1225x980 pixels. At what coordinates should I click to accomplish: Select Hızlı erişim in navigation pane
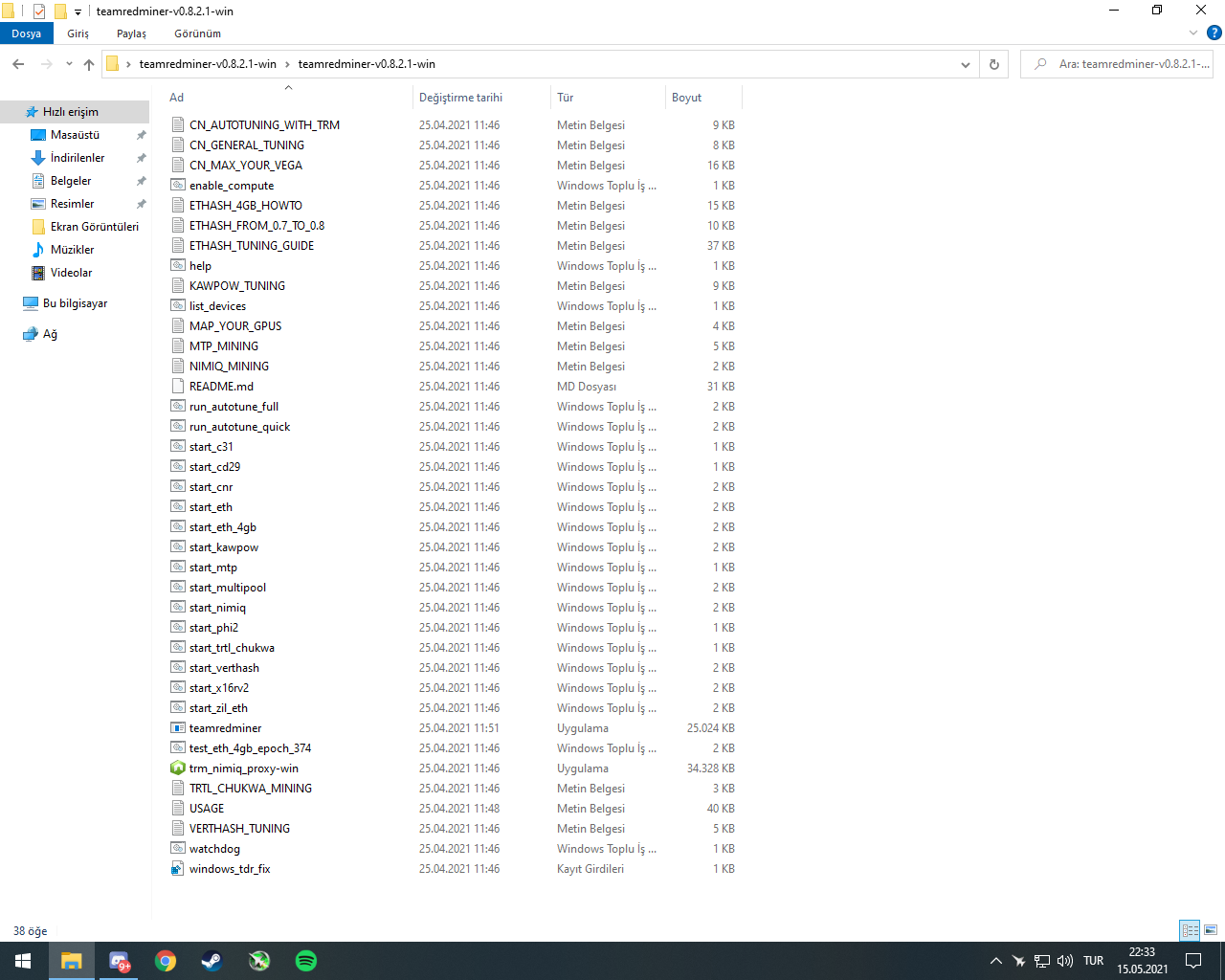tap(75, 112)
